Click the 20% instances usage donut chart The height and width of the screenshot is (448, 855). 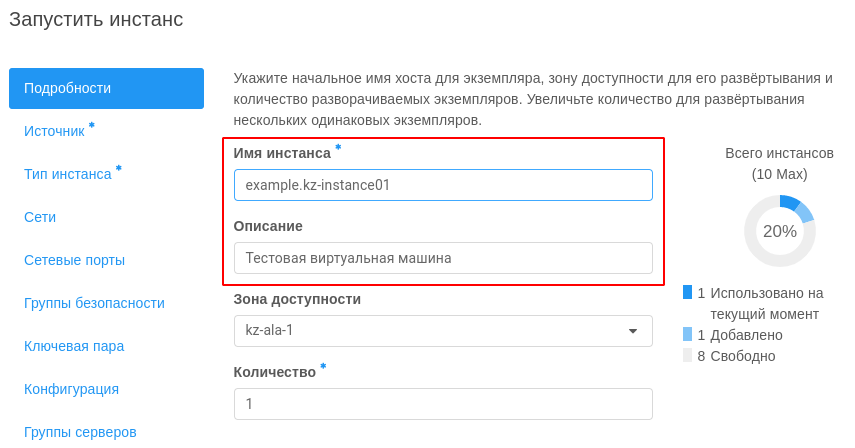[x=780, y=231]
